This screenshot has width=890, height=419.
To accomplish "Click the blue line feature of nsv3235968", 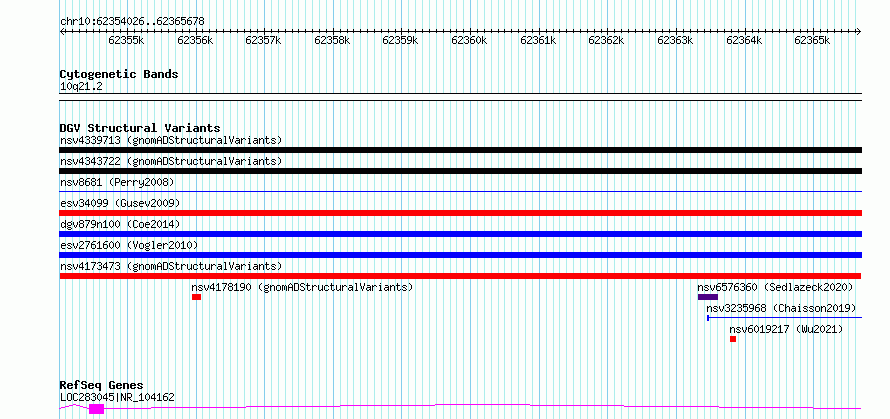I will 784,318.
